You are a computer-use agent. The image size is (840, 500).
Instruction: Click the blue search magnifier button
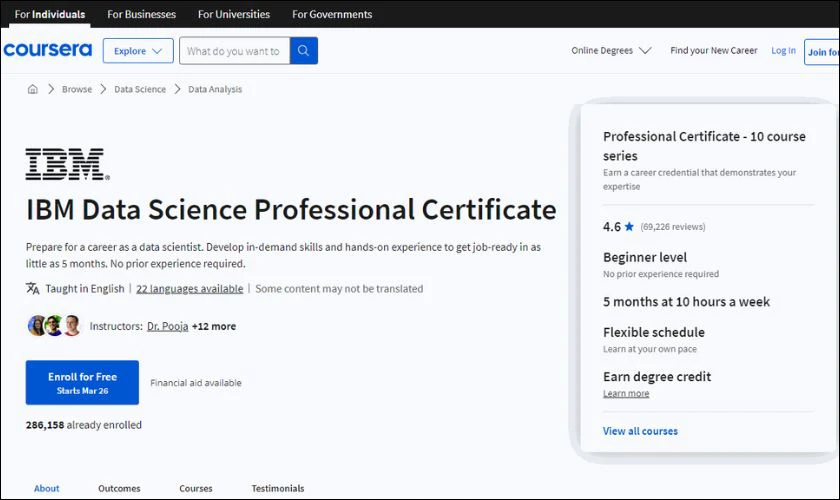[304, 50]
